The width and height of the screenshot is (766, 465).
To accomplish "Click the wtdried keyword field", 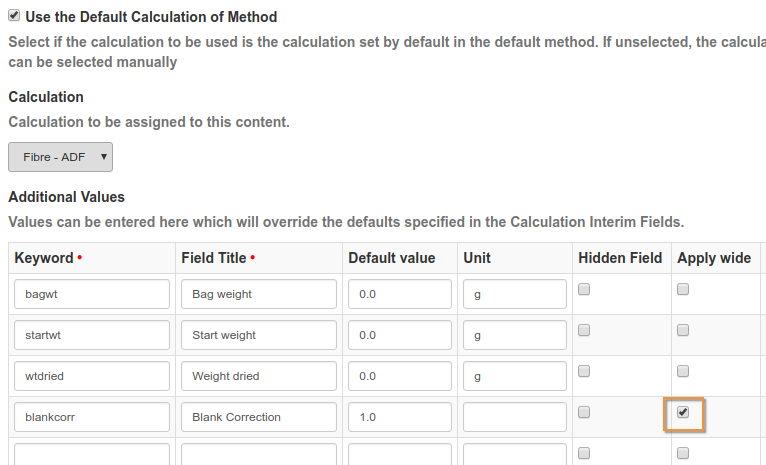I will coord(92,376).
